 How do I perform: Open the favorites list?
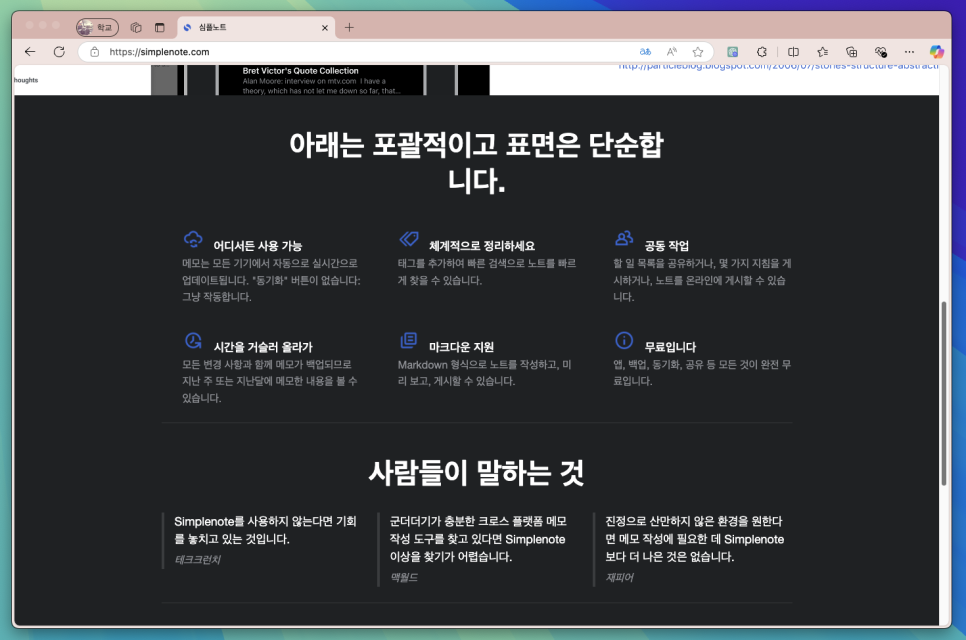[822, 52]
